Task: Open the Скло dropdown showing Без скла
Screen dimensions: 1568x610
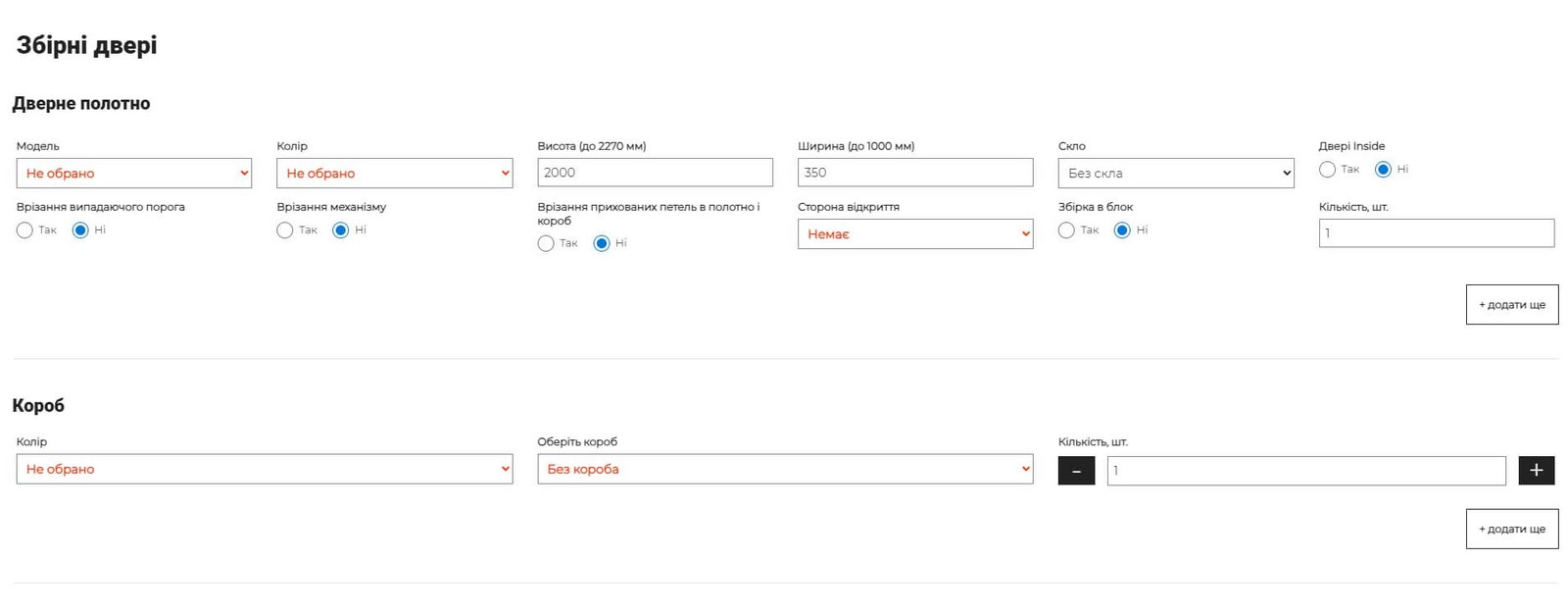Action: coord(1175,174)
